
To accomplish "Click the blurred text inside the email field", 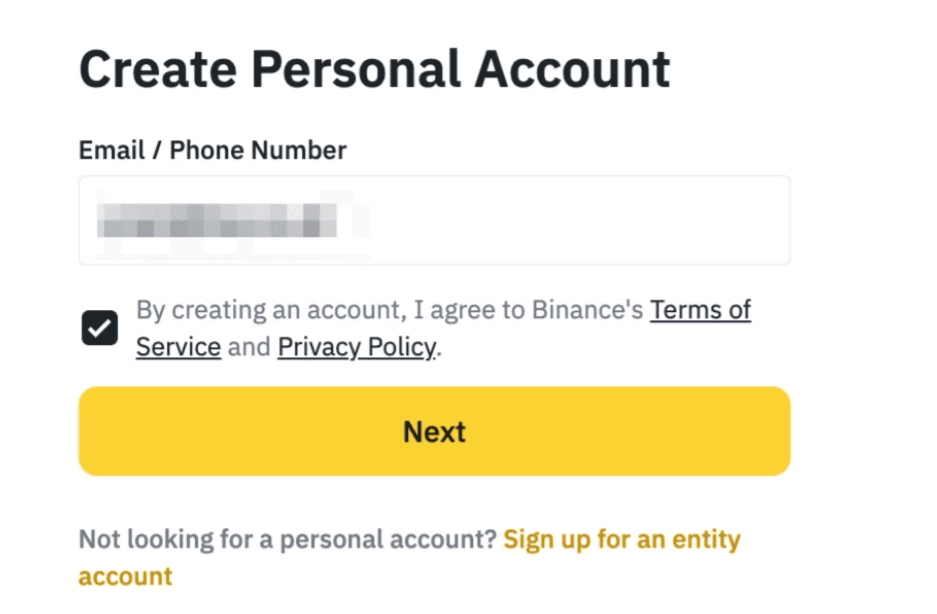I will [216, 220].
